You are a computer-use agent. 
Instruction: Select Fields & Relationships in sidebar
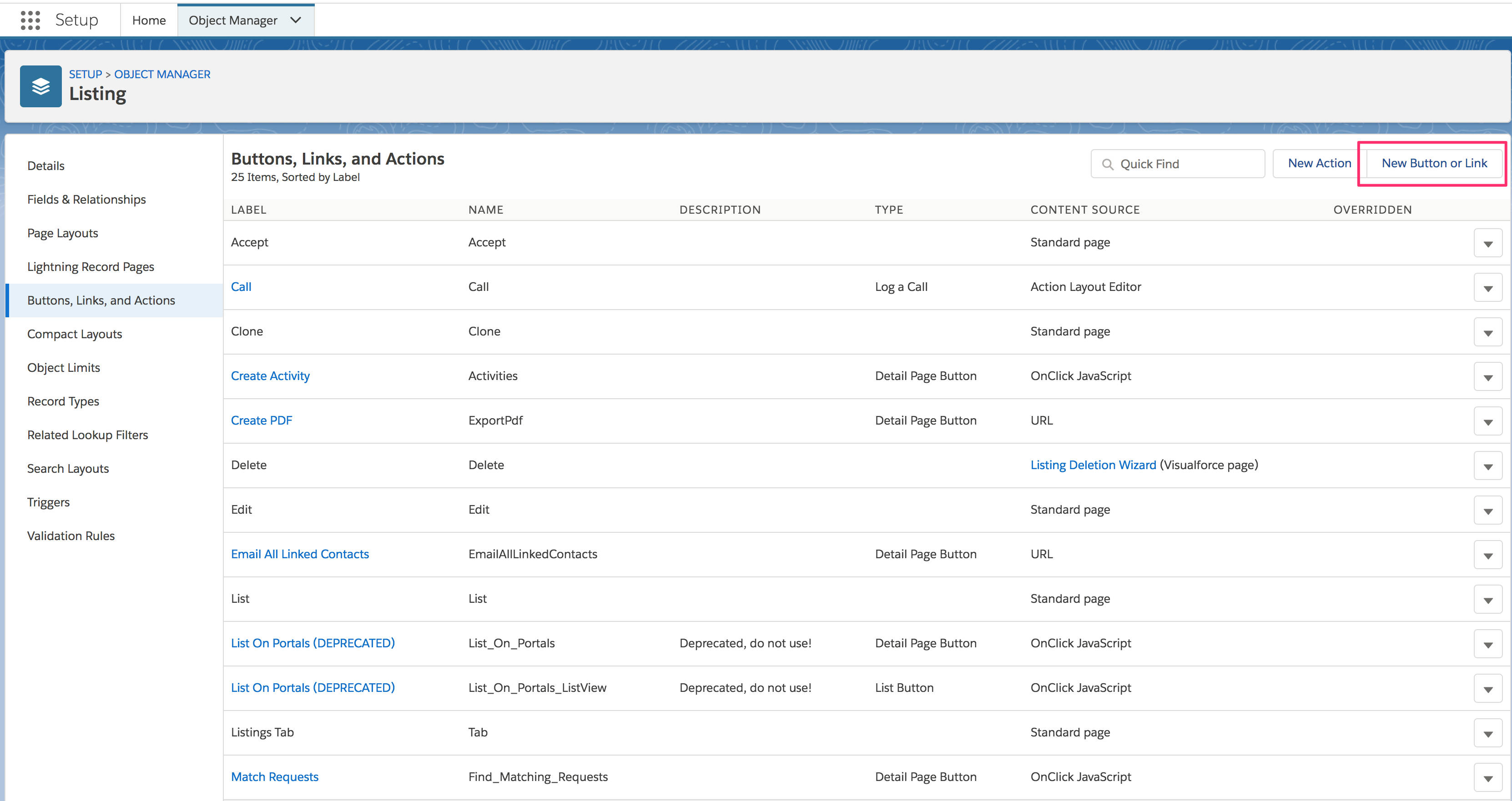pos(86,199)
